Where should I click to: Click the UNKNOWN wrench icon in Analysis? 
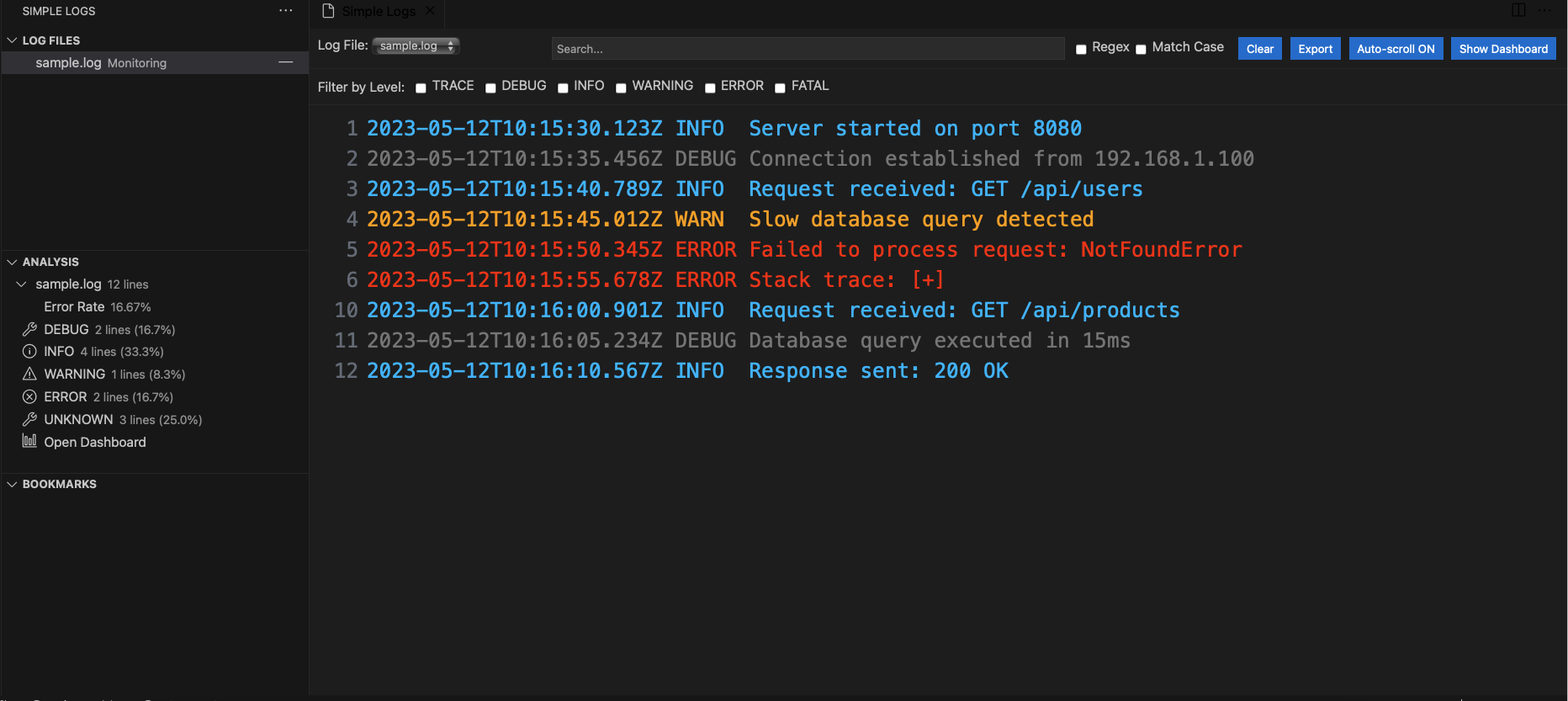coord(29,419)
